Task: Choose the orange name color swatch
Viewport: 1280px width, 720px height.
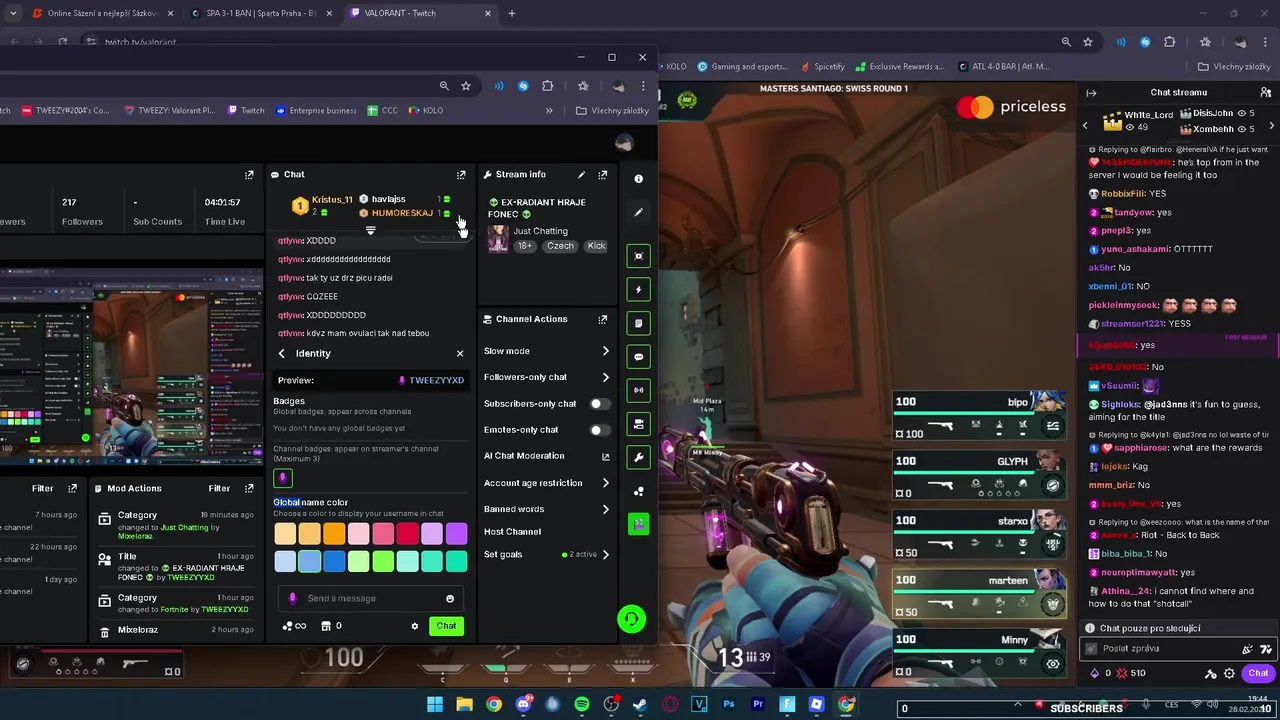Action: 334,535
